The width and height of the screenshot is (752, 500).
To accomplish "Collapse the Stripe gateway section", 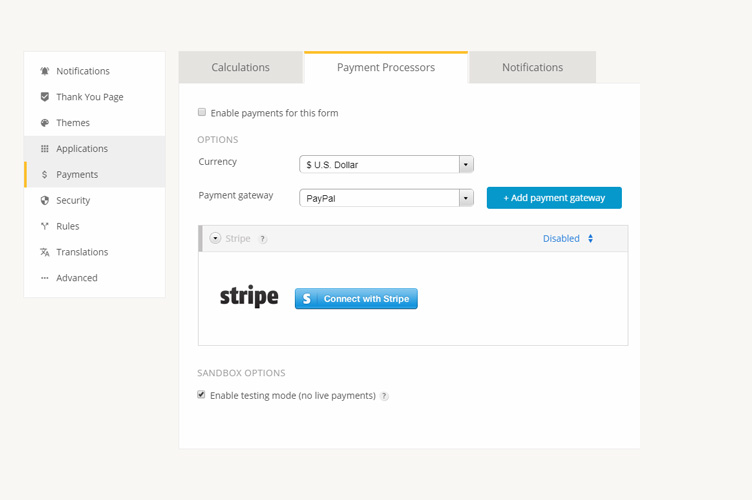I will [x=215, y=238].
